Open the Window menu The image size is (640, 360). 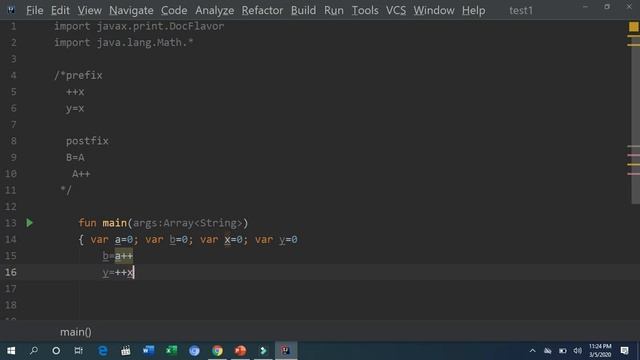(x=434, y=10)
